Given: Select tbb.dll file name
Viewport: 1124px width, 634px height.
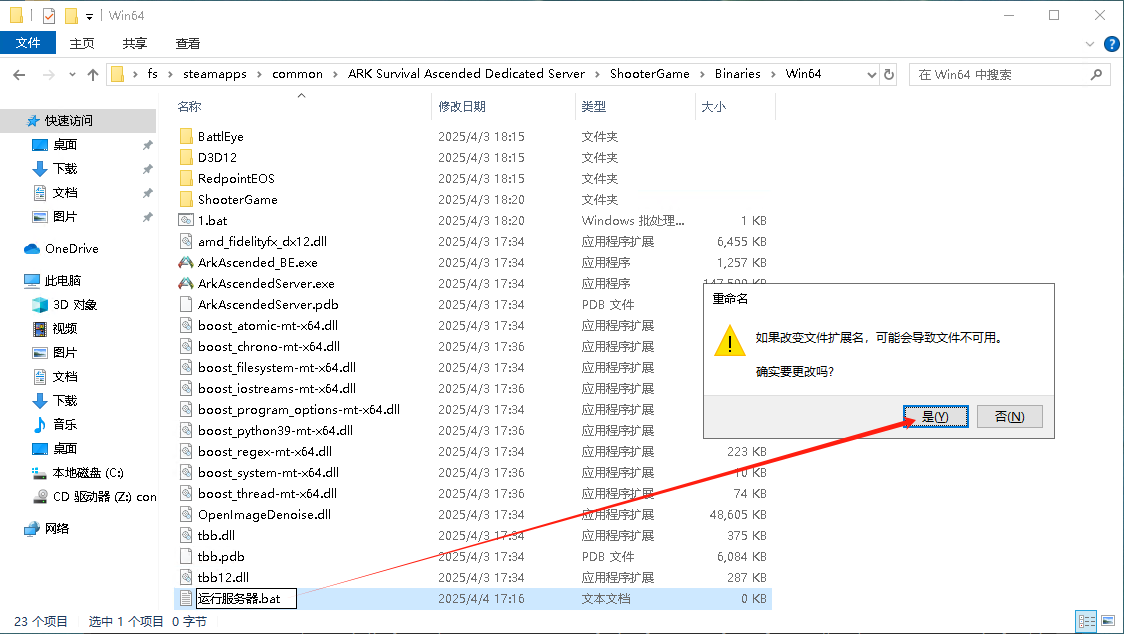Looking at the screenshot, I should pyautogui.click(x=216, y=536).
